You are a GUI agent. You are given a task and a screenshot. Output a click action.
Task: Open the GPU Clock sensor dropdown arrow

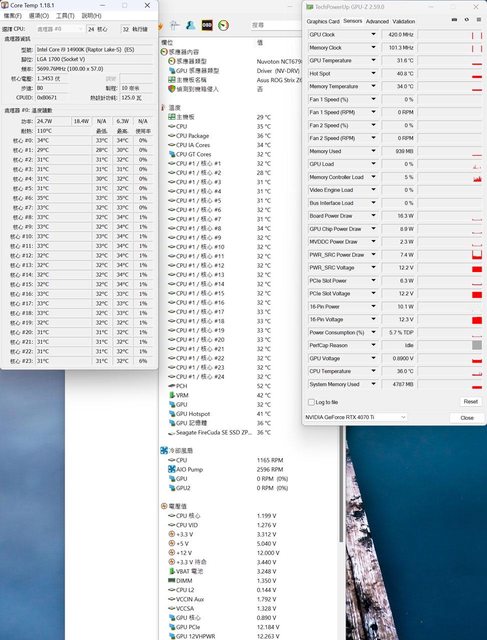click(373, 35)
